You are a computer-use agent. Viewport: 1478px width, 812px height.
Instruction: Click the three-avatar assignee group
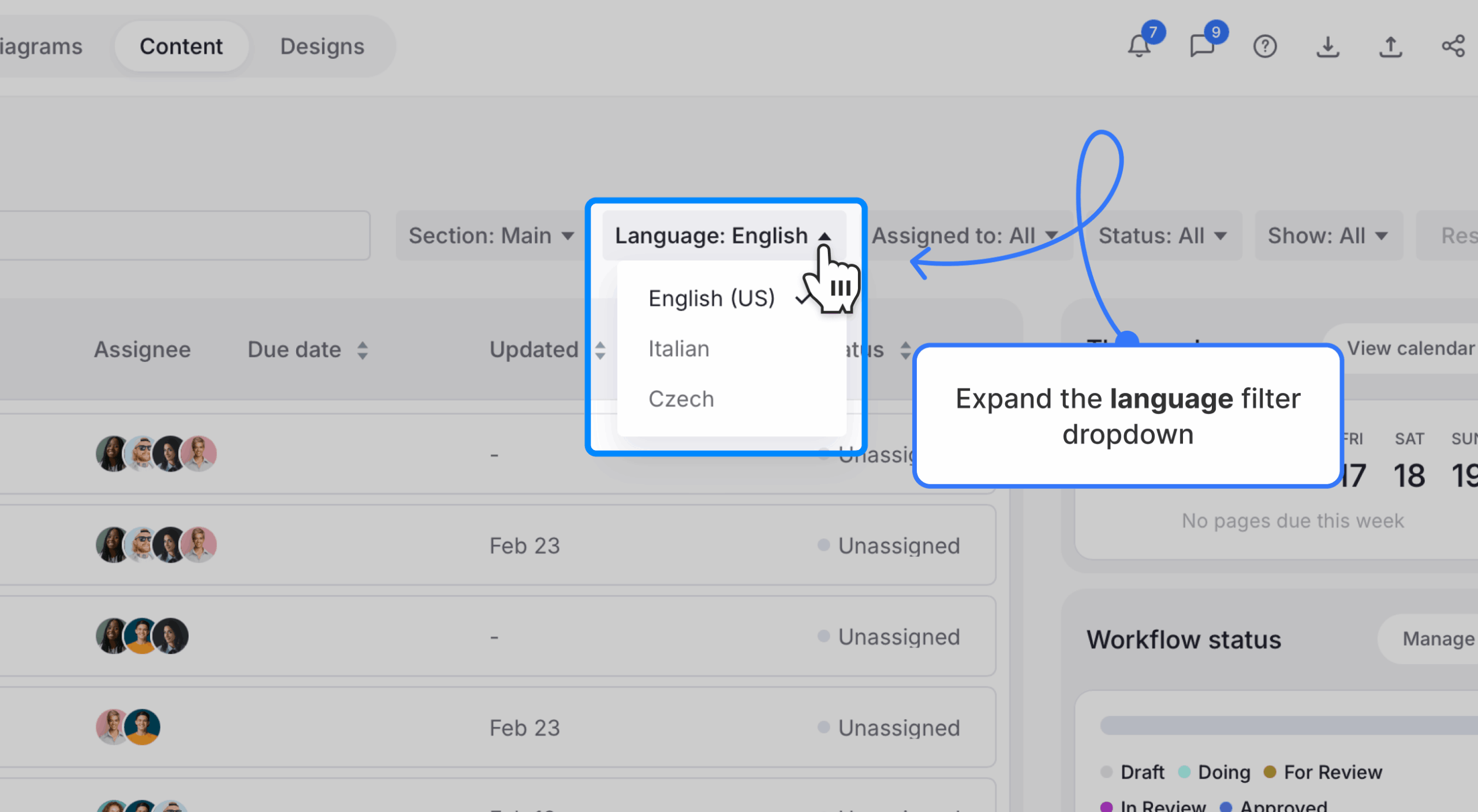coord(142,636)
